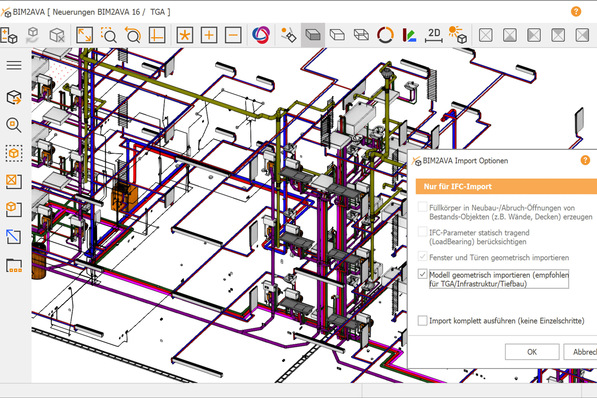Select the paint bucket tool icon
Viewport: 597px width, 398px height.
coord(289,35)
